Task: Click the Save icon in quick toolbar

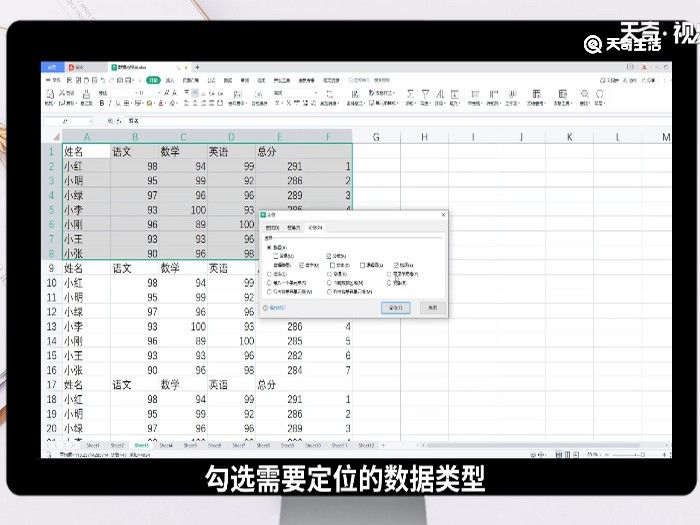Action: click(69, 80)
